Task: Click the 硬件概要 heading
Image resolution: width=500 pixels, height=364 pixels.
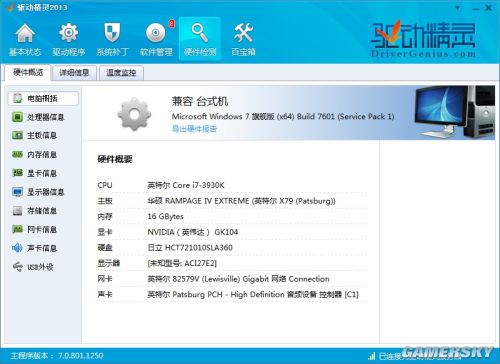Action: (115, 159)
